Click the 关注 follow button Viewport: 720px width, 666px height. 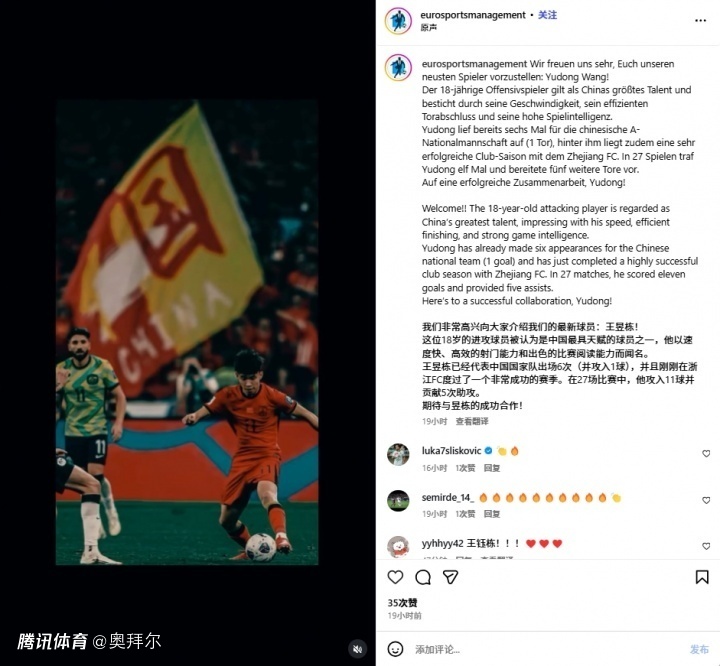click(547, 15)
